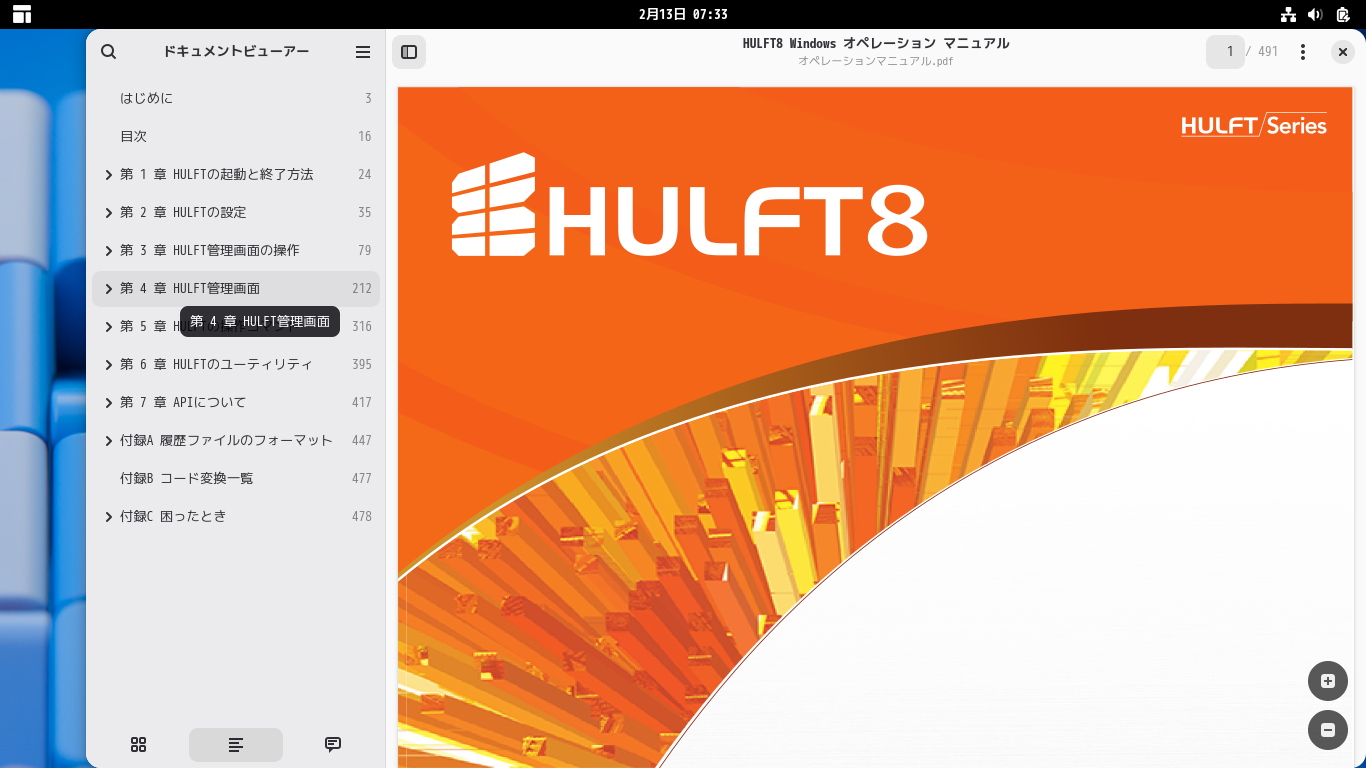
Task: Select appendix title 付録C 困ったとき
Action: click(173, 516)
